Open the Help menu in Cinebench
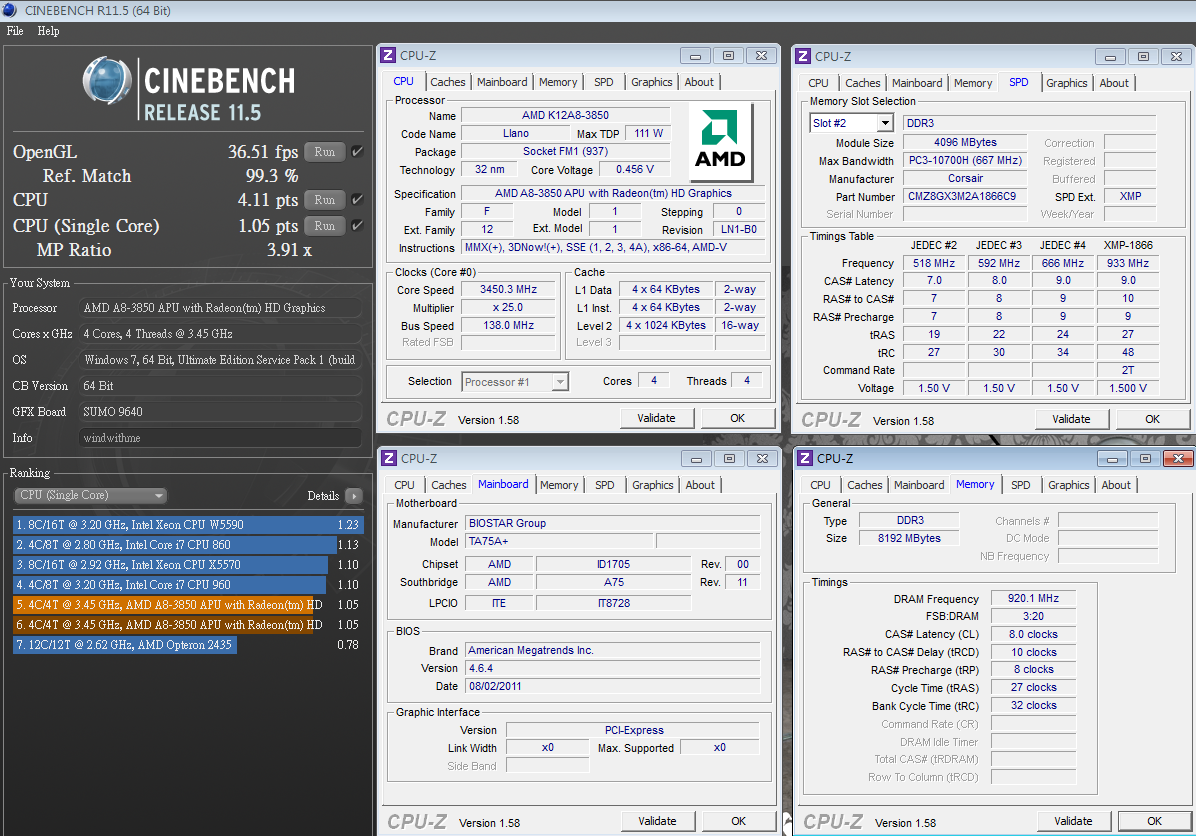 point(48,31)
